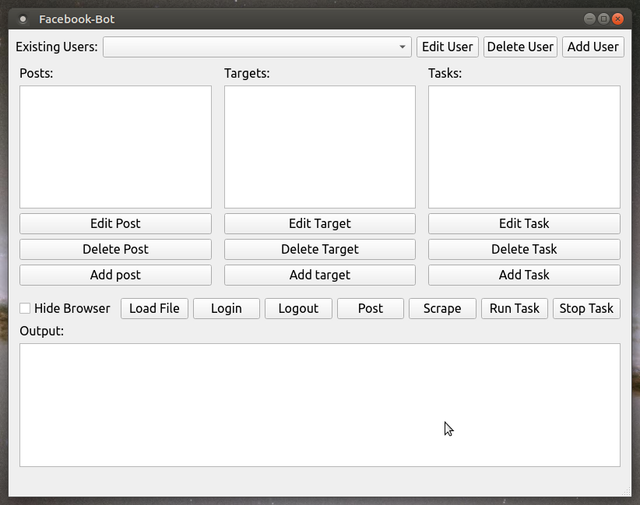640x505 pixels.
Task: Click the Edit User button
Action: 447,47
